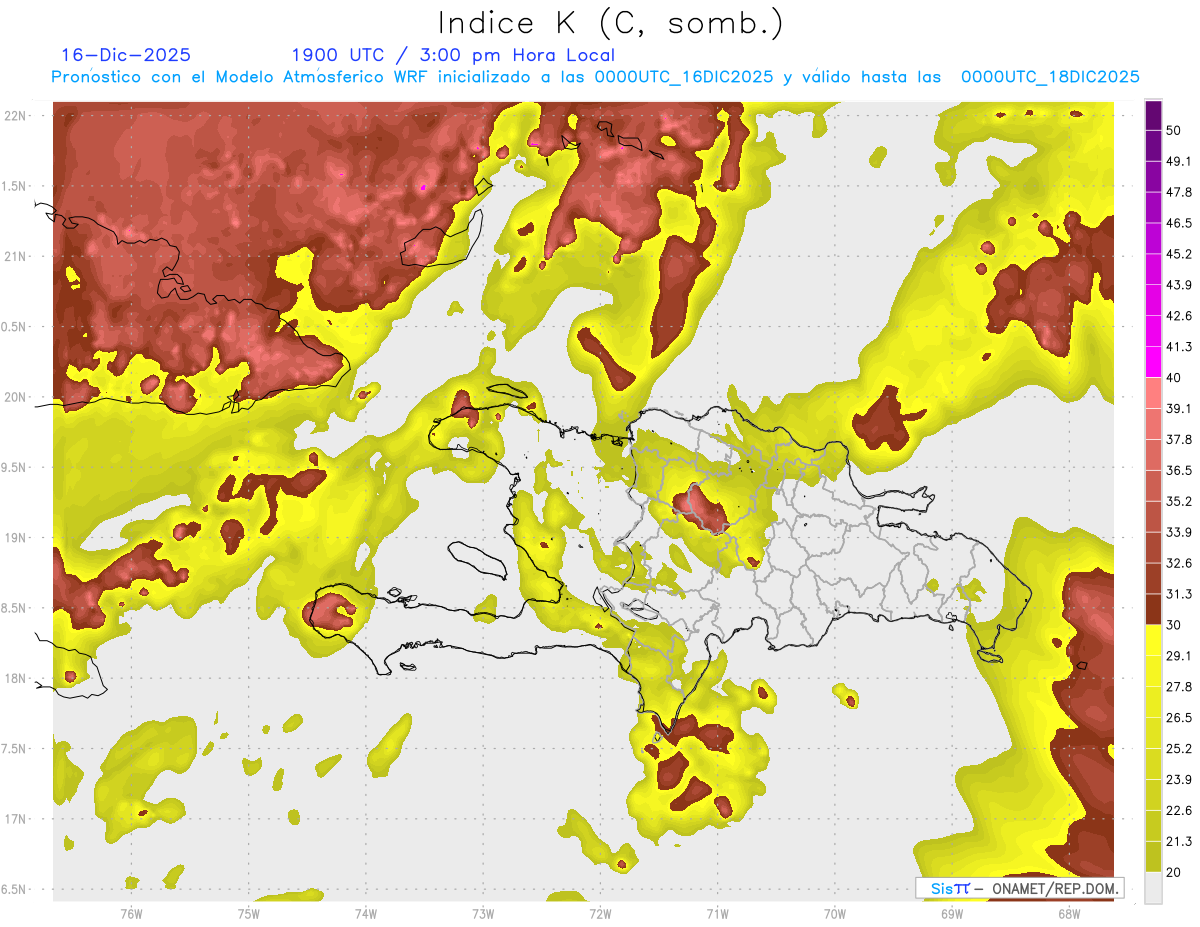Select the colorbar value "47.8"
Image resolution: width=1200 pixels, height=927 pixels.
pos(1178,192)
